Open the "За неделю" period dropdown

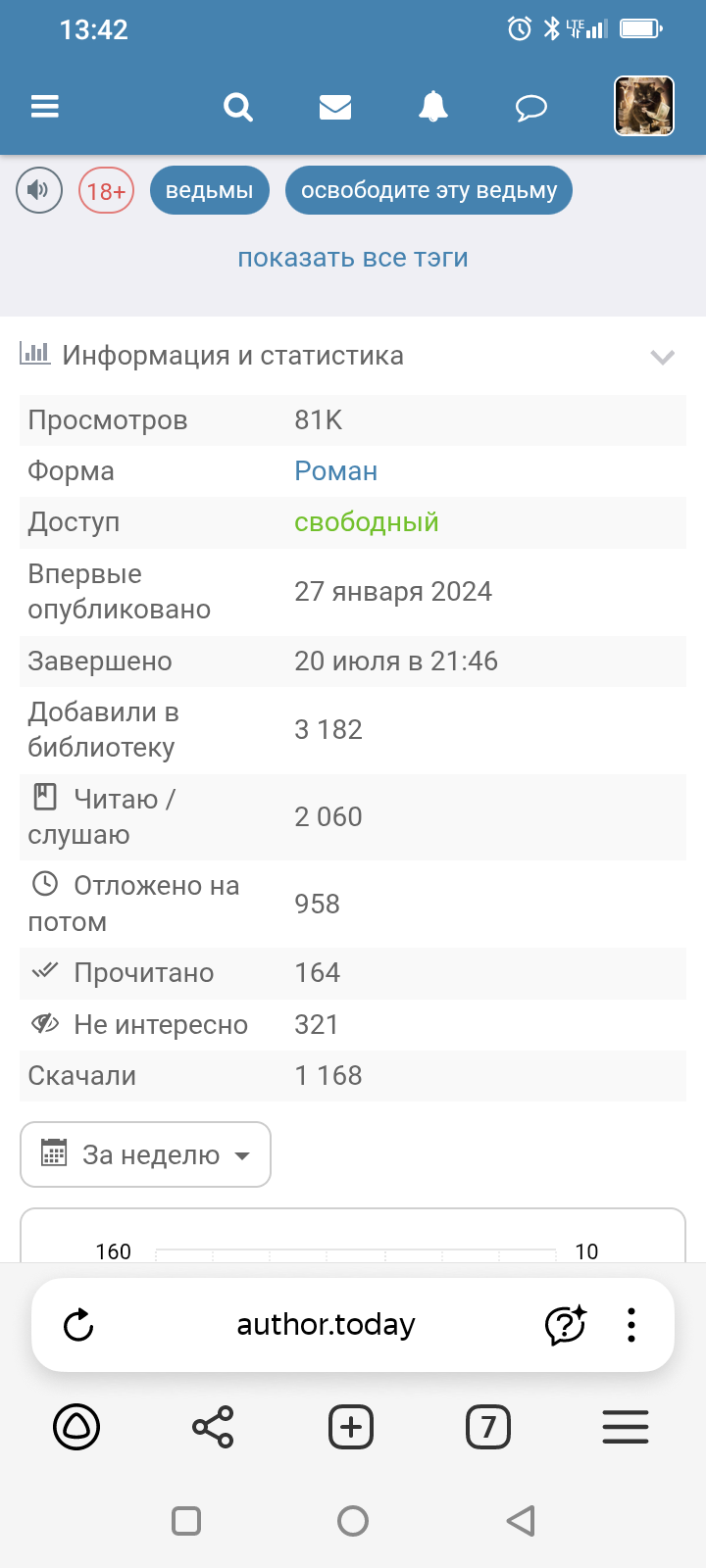pyautogui.click(x=145, y=1154)
